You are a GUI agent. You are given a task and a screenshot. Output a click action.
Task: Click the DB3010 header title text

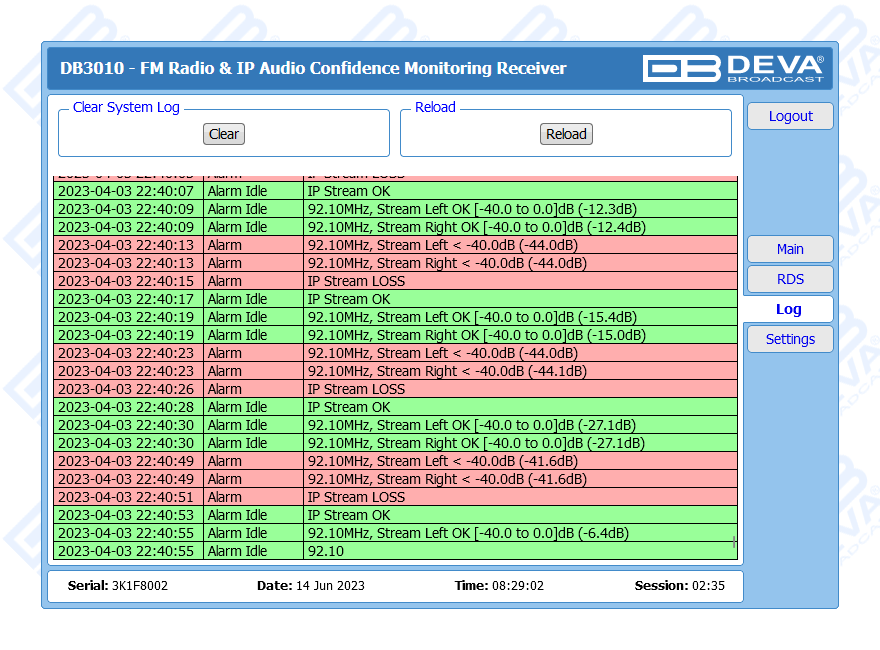point(313,68)
